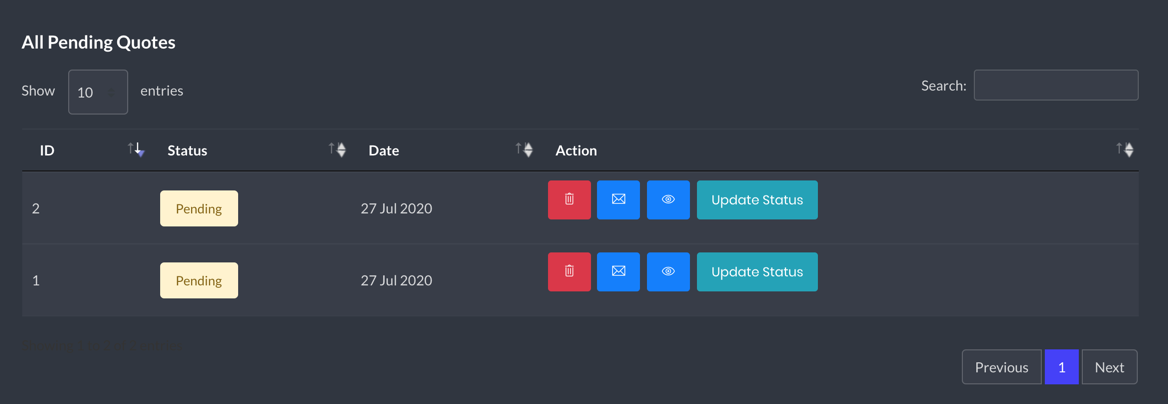Sort table by Status column arrows
1168x404 pixels.
[x=337, y=150]
